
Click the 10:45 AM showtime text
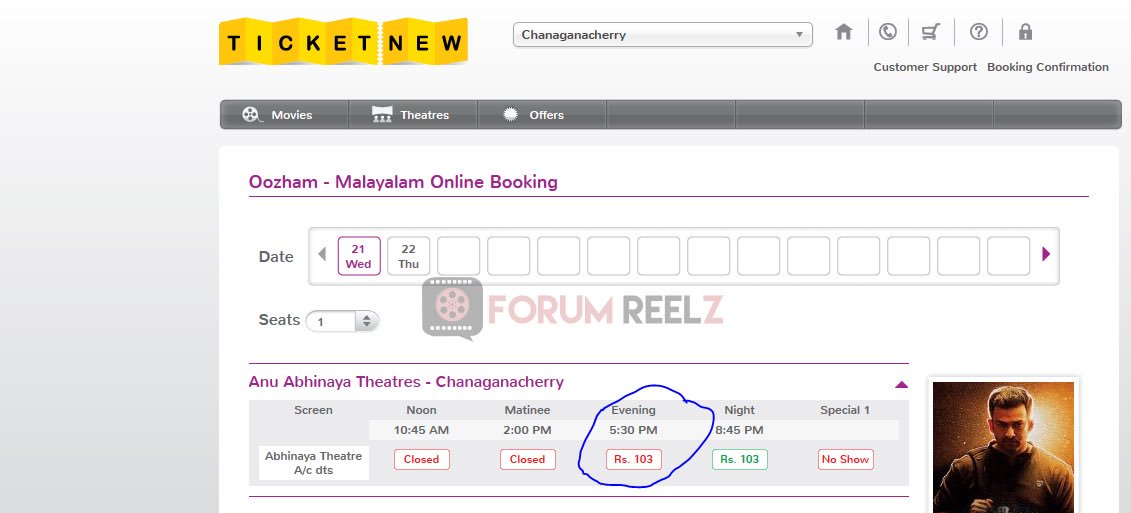coord(421,431)
